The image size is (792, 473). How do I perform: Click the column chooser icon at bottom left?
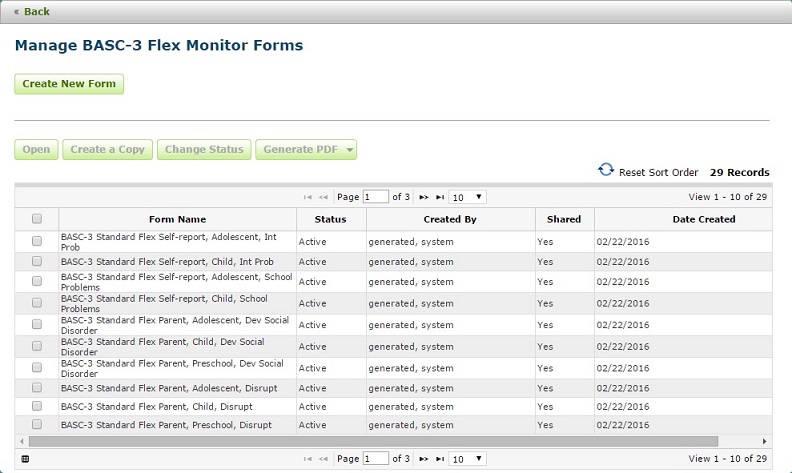[x=25, y=459]
